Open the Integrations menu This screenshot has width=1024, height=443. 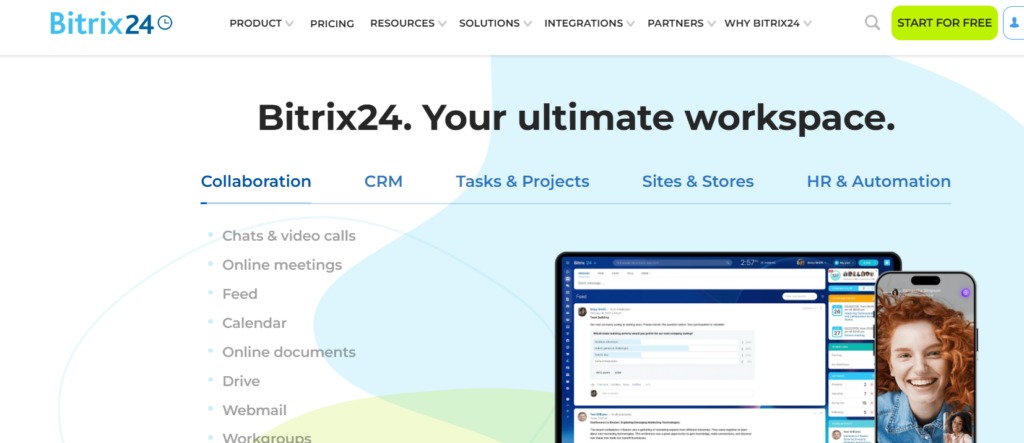click(589, 23)
